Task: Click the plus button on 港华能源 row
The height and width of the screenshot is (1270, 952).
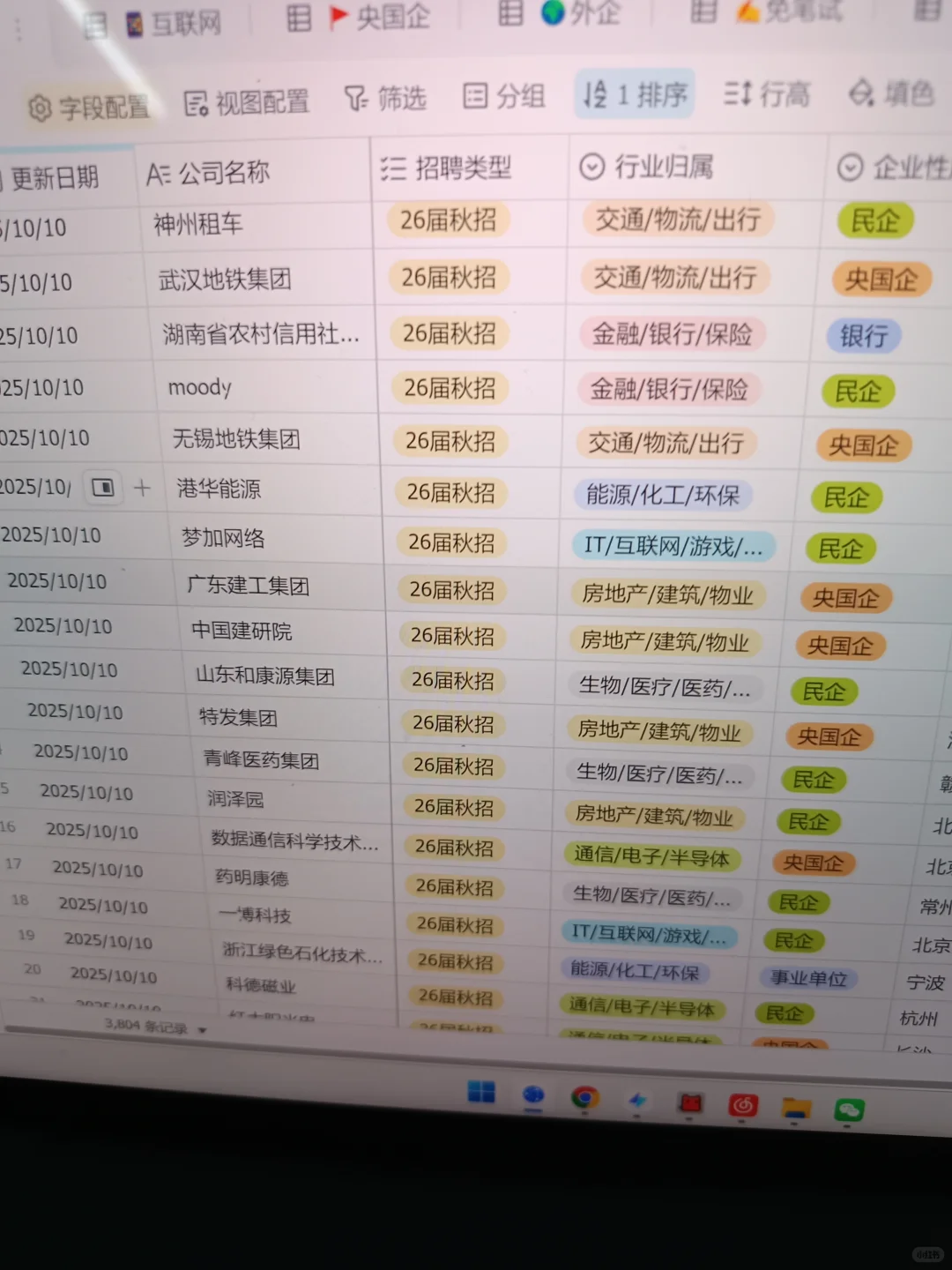Action: coord(142,488)
